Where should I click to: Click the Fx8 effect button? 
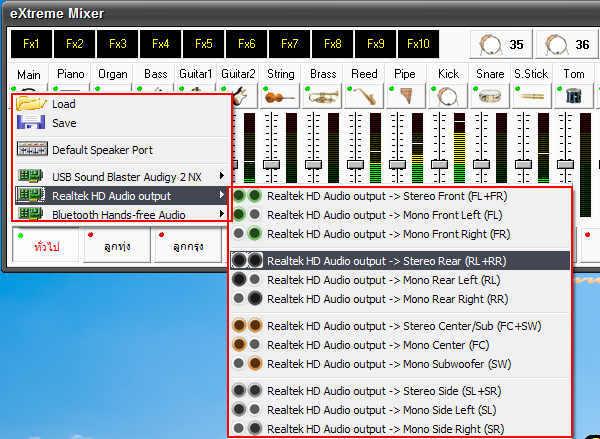tap(333, 44)
